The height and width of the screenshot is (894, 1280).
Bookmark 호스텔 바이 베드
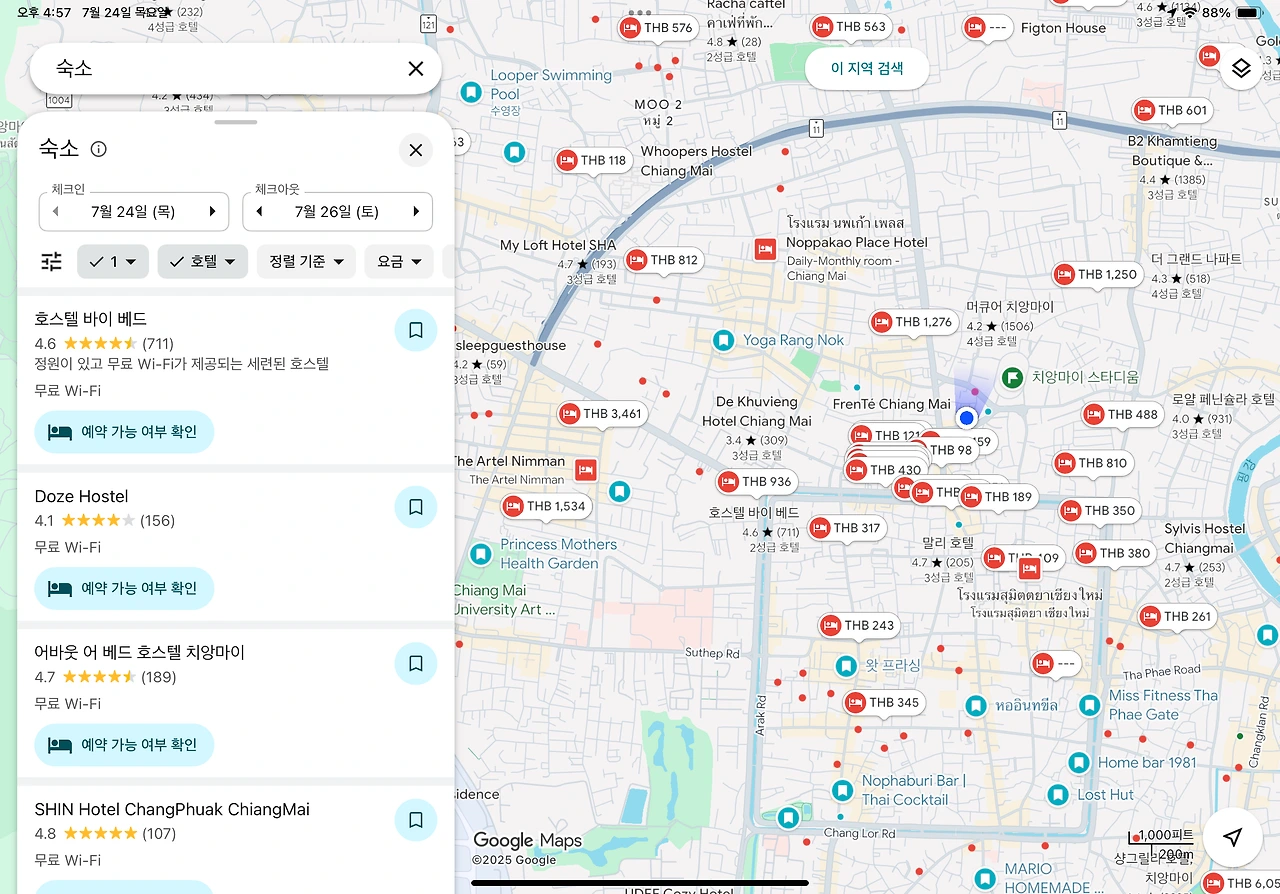pos(416,330)
